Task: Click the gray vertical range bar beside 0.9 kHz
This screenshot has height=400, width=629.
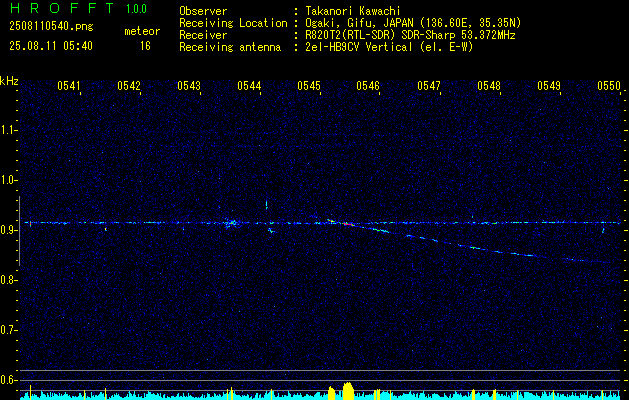Action: (19, 231)
